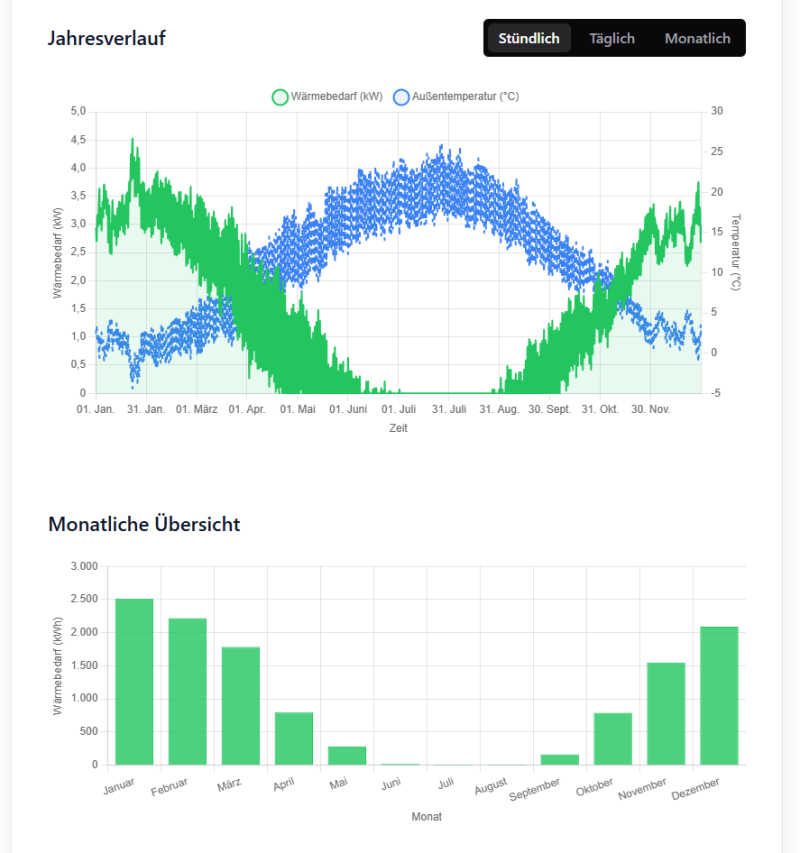
Task: Click the Jahresverlauf heading
Action: [x=108, y=38]
